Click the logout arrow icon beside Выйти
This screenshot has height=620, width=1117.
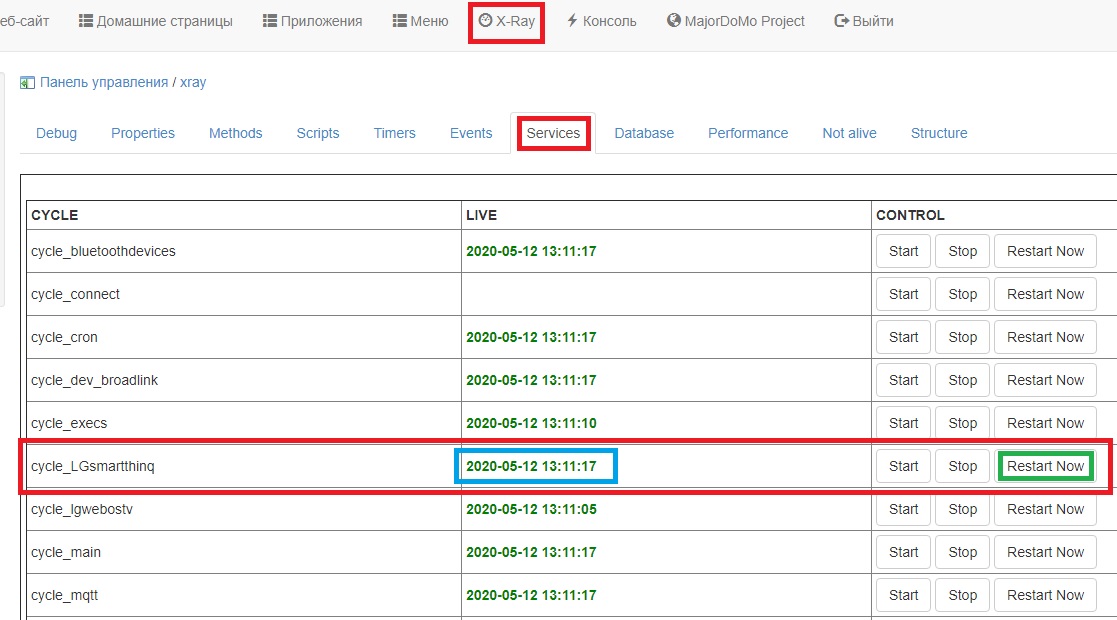(841, 21)
